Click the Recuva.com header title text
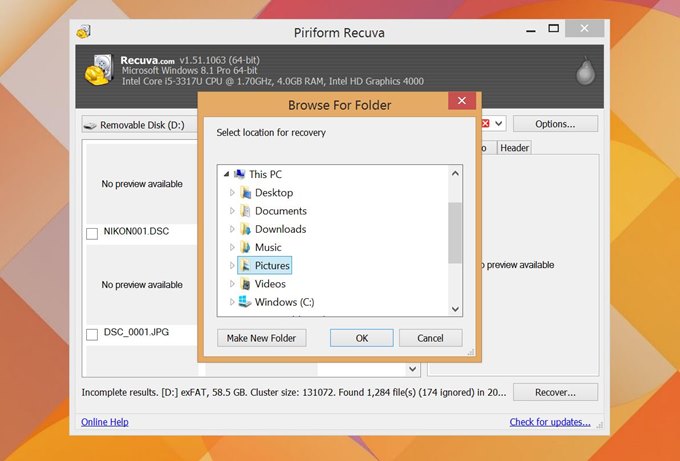 coord(147,60)
